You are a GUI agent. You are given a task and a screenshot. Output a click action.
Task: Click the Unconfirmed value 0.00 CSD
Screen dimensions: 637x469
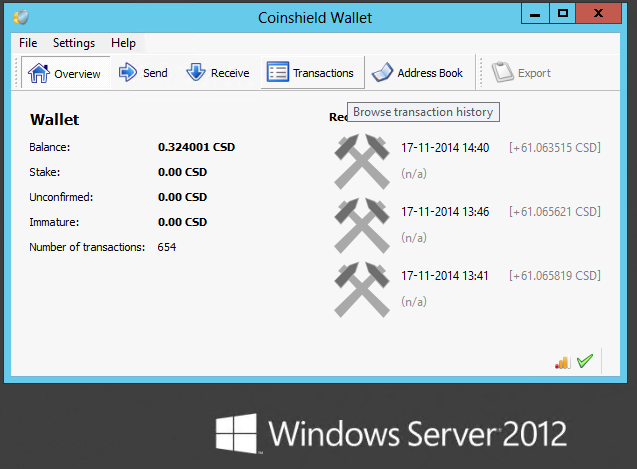coord(182,197)
